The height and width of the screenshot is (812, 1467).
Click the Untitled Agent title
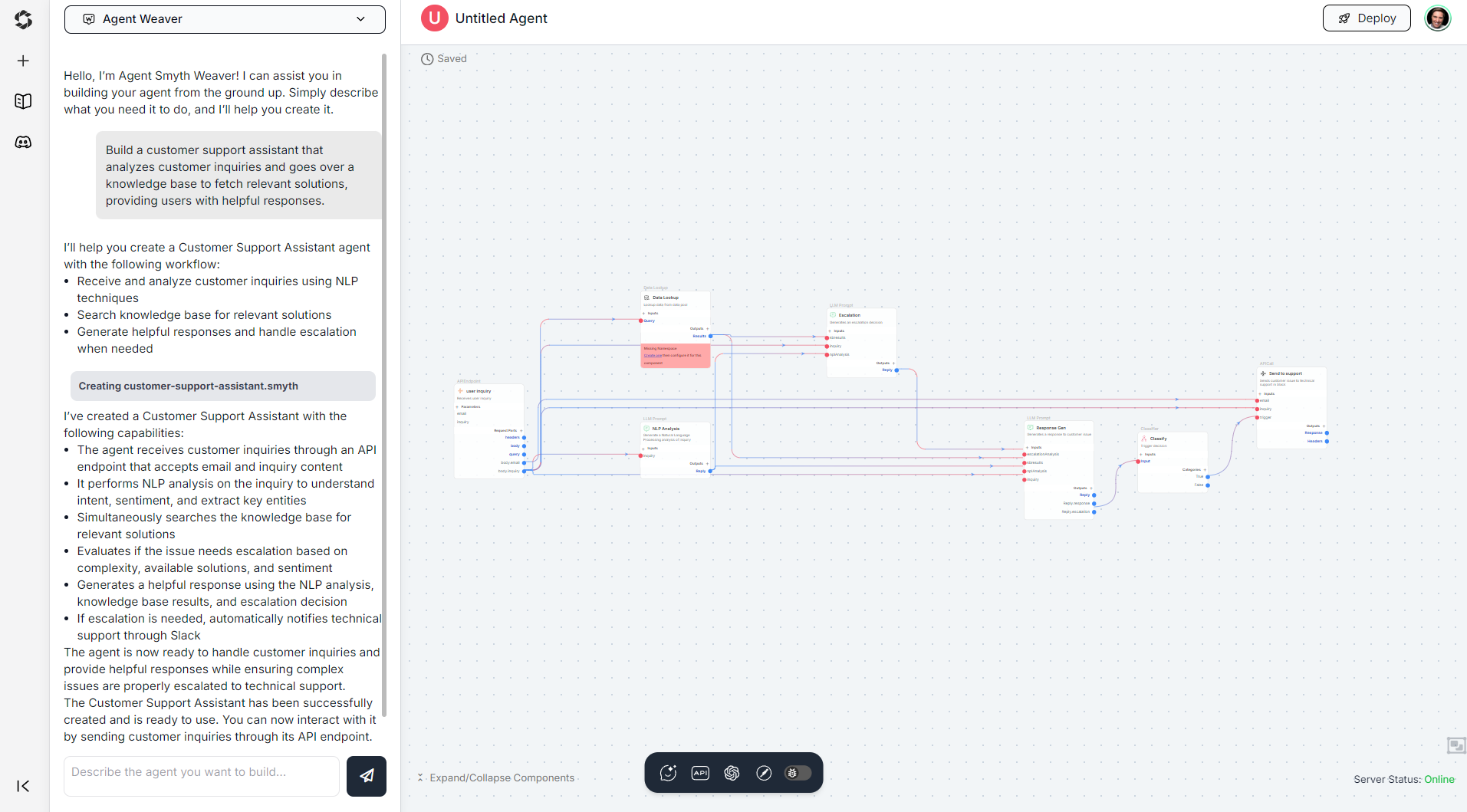[501, 18]
